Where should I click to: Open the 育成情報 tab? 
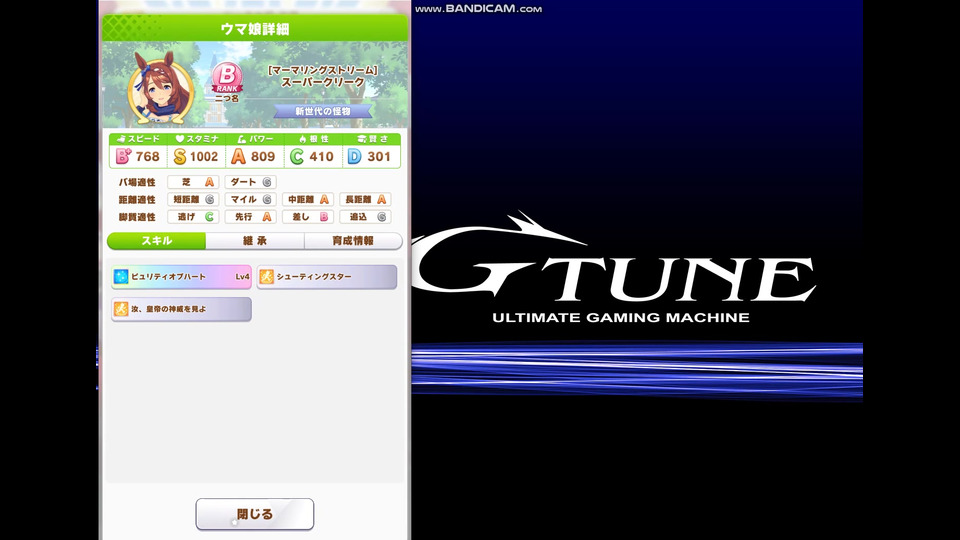[x=353, y=241]
